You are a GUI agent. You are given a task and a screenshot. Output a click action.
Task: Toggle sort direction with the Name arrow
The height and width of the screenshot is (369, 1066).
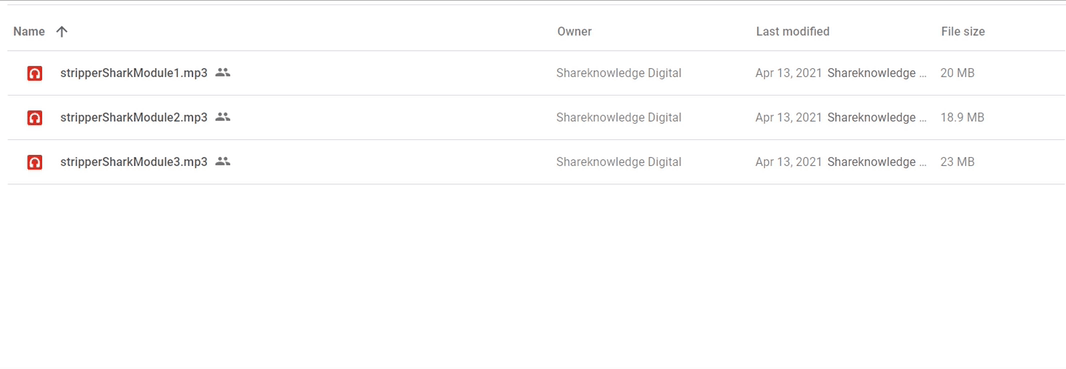[x=62, y=31]
